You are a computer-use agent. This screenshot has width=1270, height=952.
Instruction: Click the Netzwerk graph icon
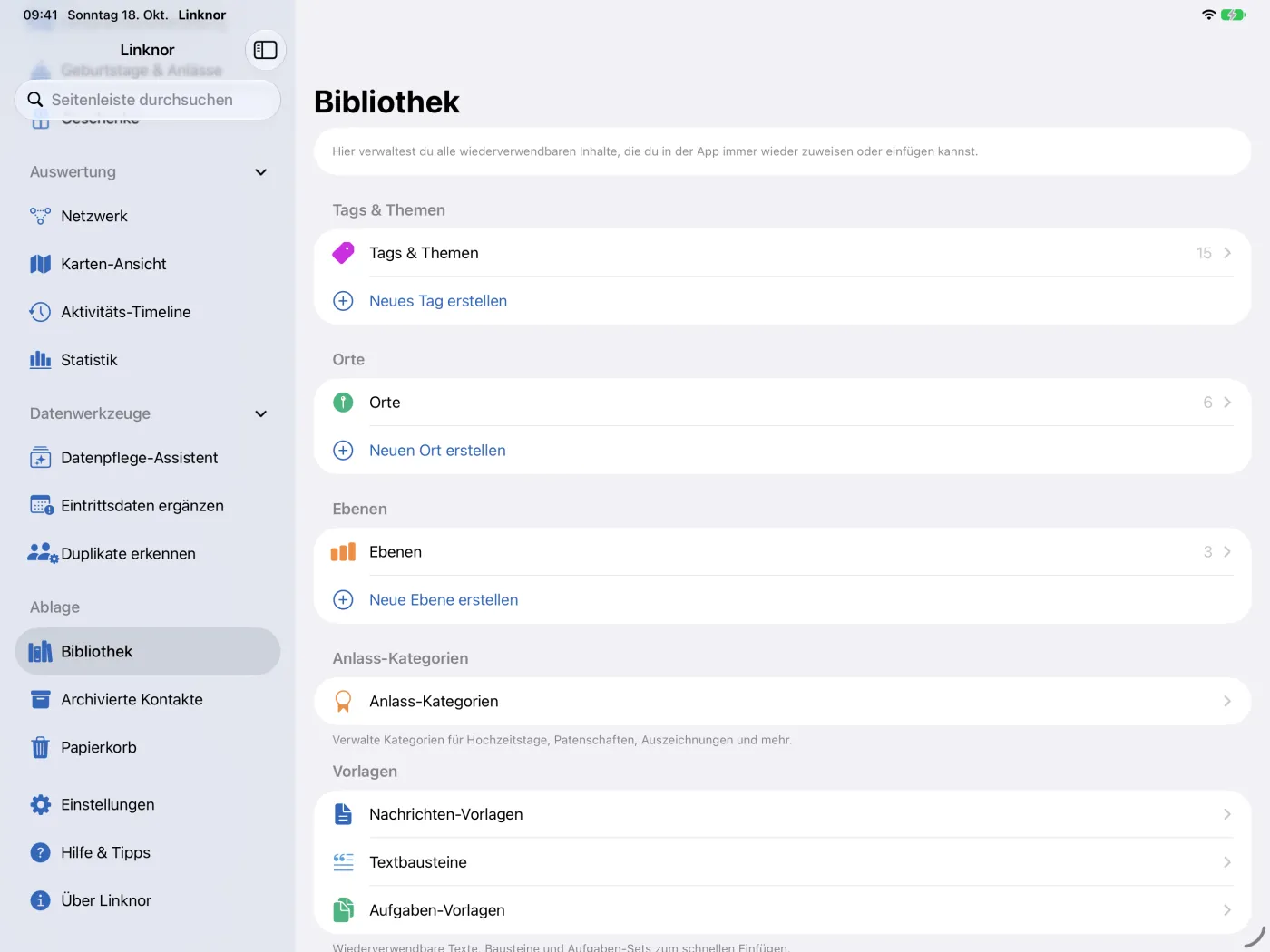coord(40,216)
